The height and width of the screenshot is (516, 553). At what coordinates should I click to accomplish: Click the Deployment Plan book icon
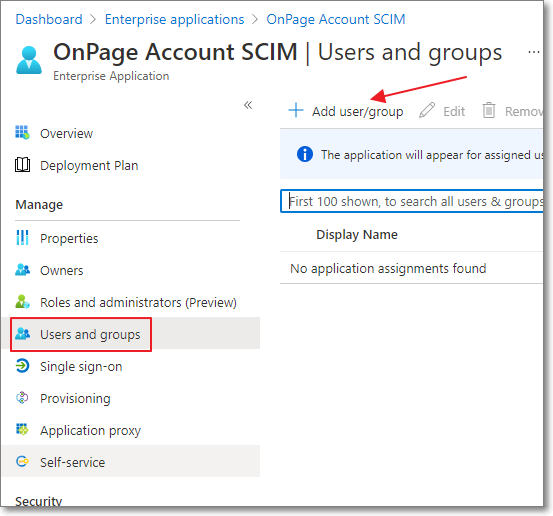click(22, 165)
